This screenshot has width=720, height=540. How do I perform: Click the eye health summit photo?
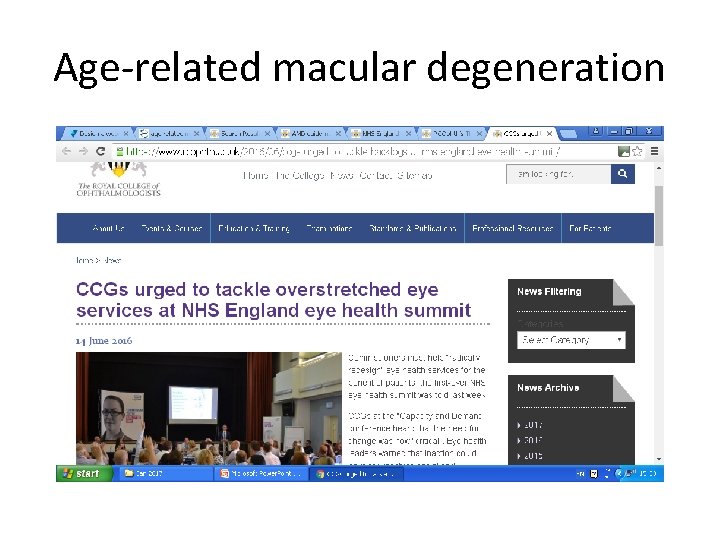(x=209, y=408)
